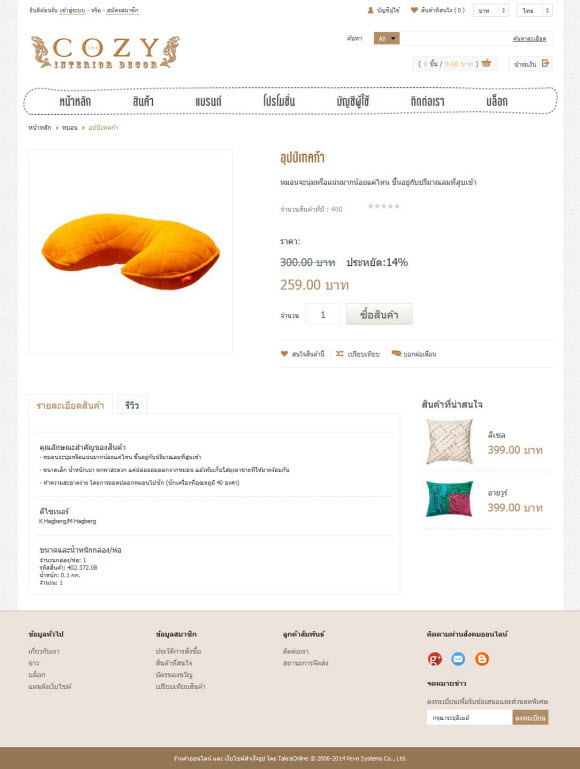This screenshot has width=580, height=769.
Task: Click the tell-a-friend speech bubble icon
Action: (396, 354)
